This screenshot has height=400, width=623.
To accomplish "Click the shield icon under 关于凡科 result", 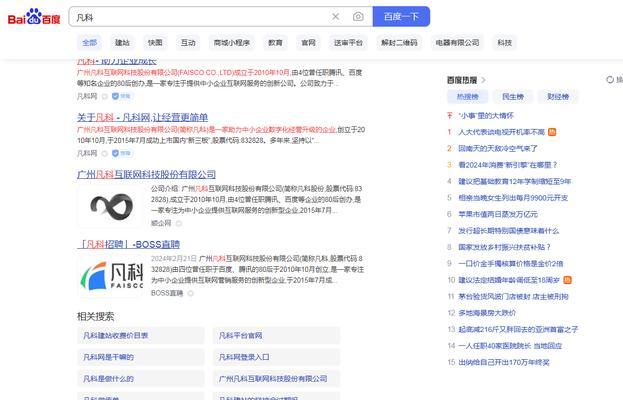I will click(x=115, y=153).
